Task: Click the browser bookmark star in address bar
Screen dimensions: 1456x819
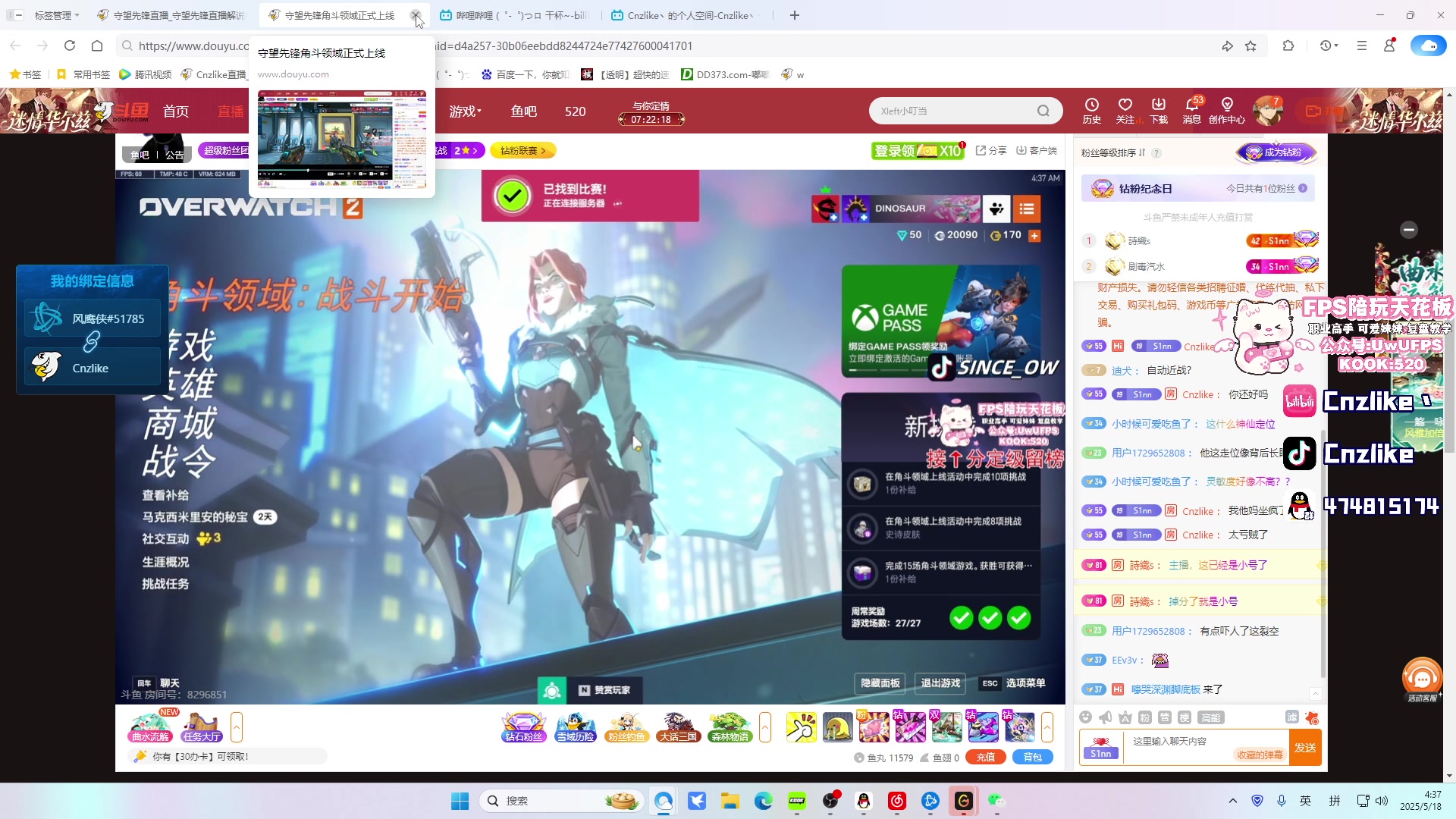Action: (x=1250, y=46)
